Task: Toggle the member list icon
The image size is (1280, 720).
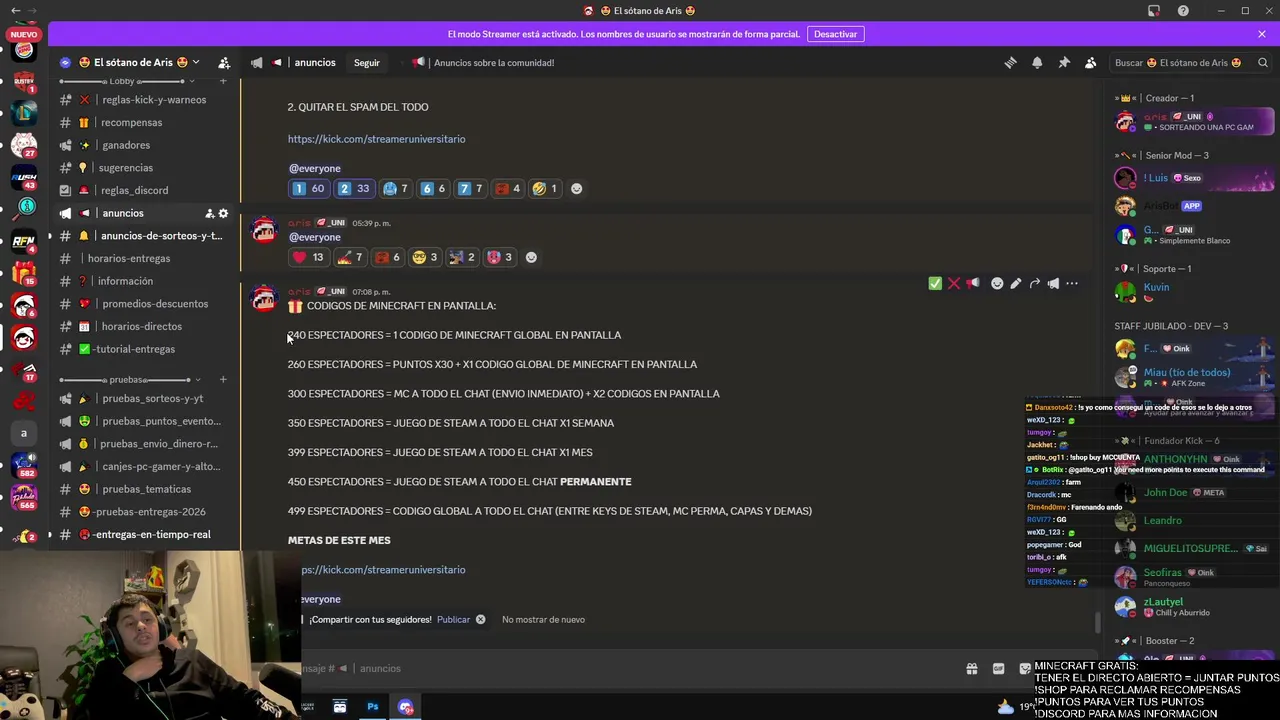Action: 1091,62
